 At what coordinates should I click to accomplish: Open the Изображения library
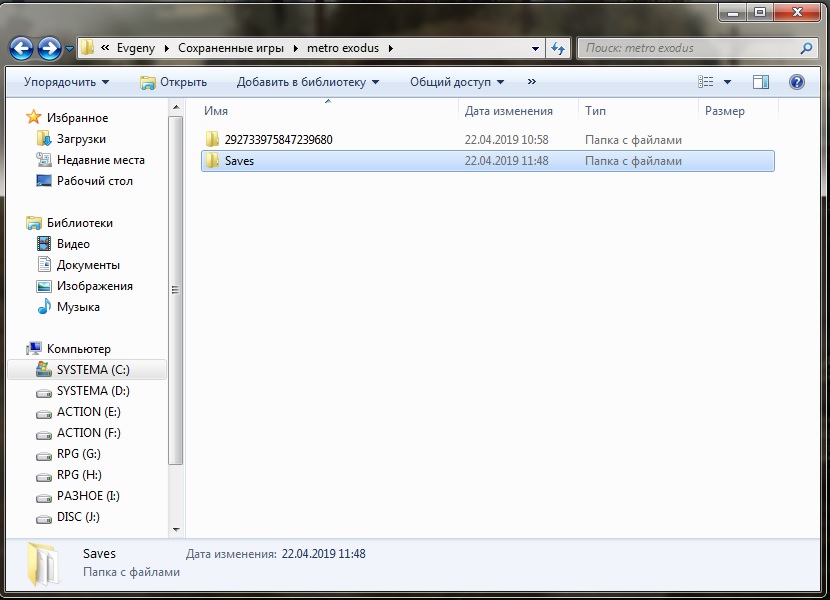95,286
